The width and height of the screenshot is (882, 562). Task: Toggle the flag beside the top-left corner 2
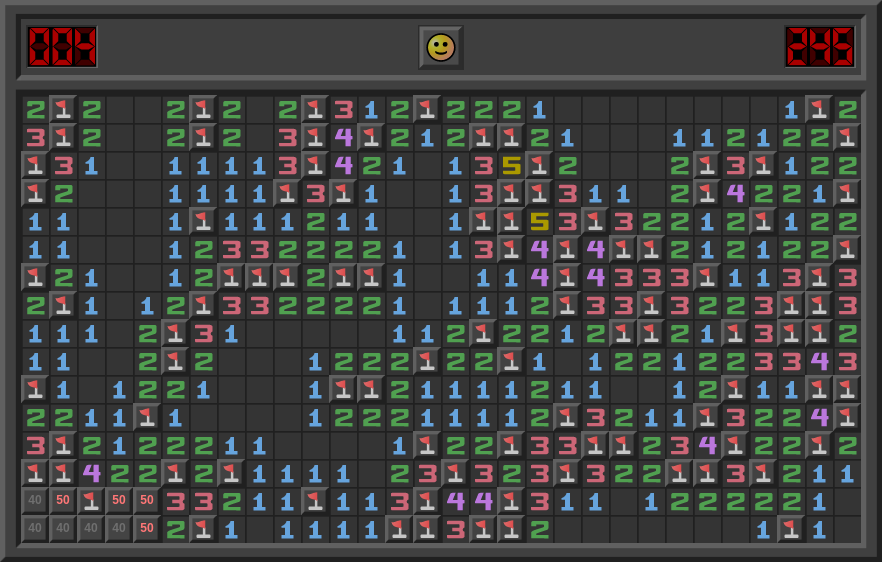(x=64, y=109)
